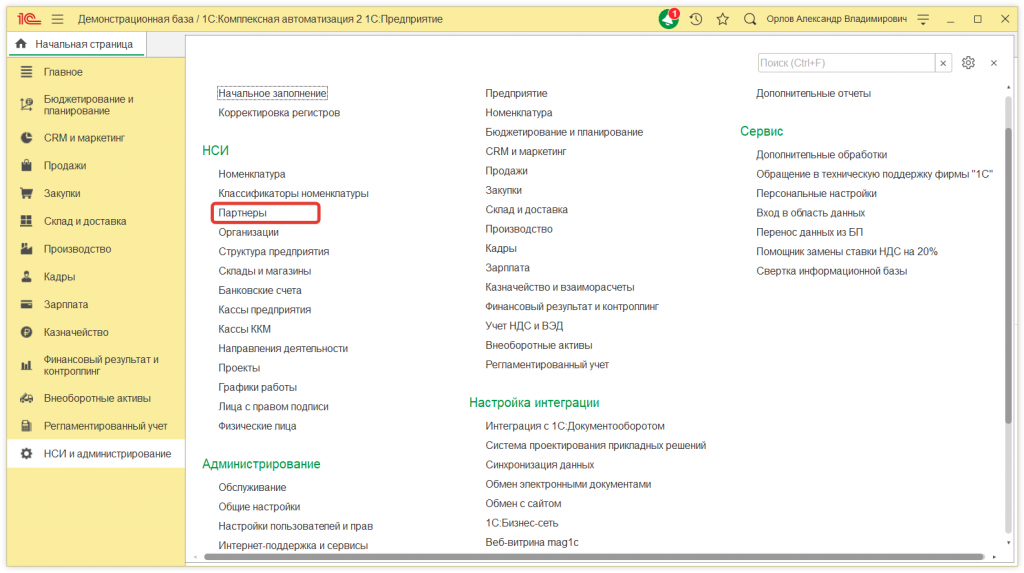Click into the Поиск (Ctrl+F) field
Image resolution: width=1024 pixels, height=573 pixels.
pyautogui.click(x=845, y=63)
